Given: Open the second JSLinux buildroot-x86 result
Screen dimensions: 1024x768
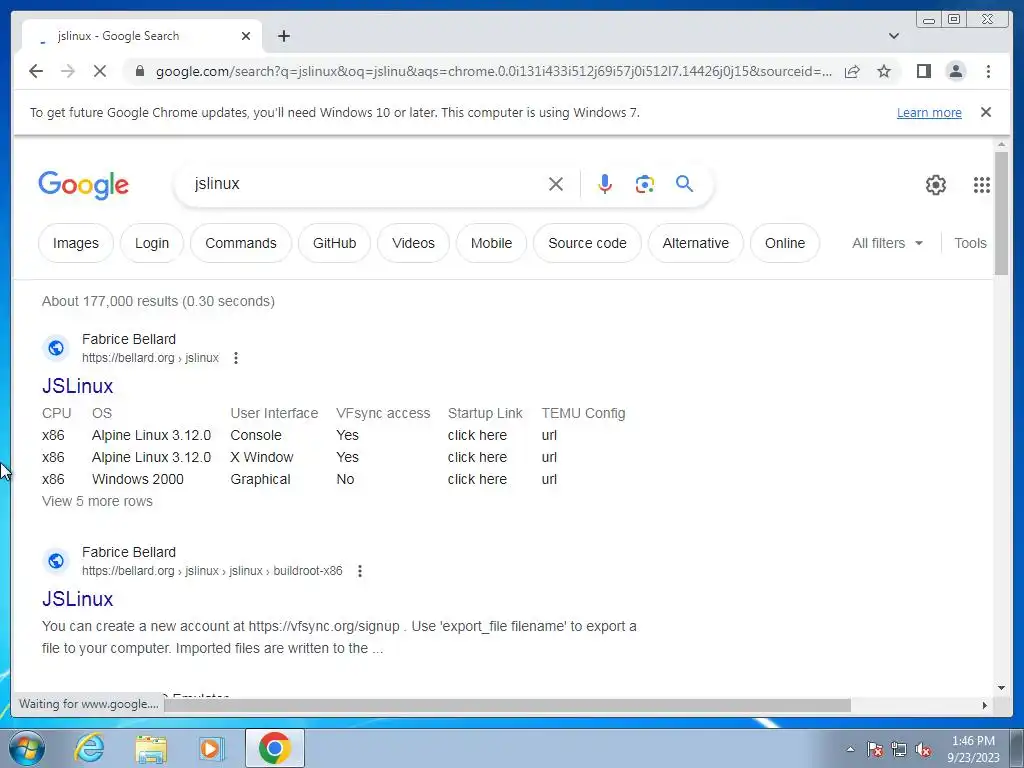Looking at the screenshot, I should pos(78,599).
